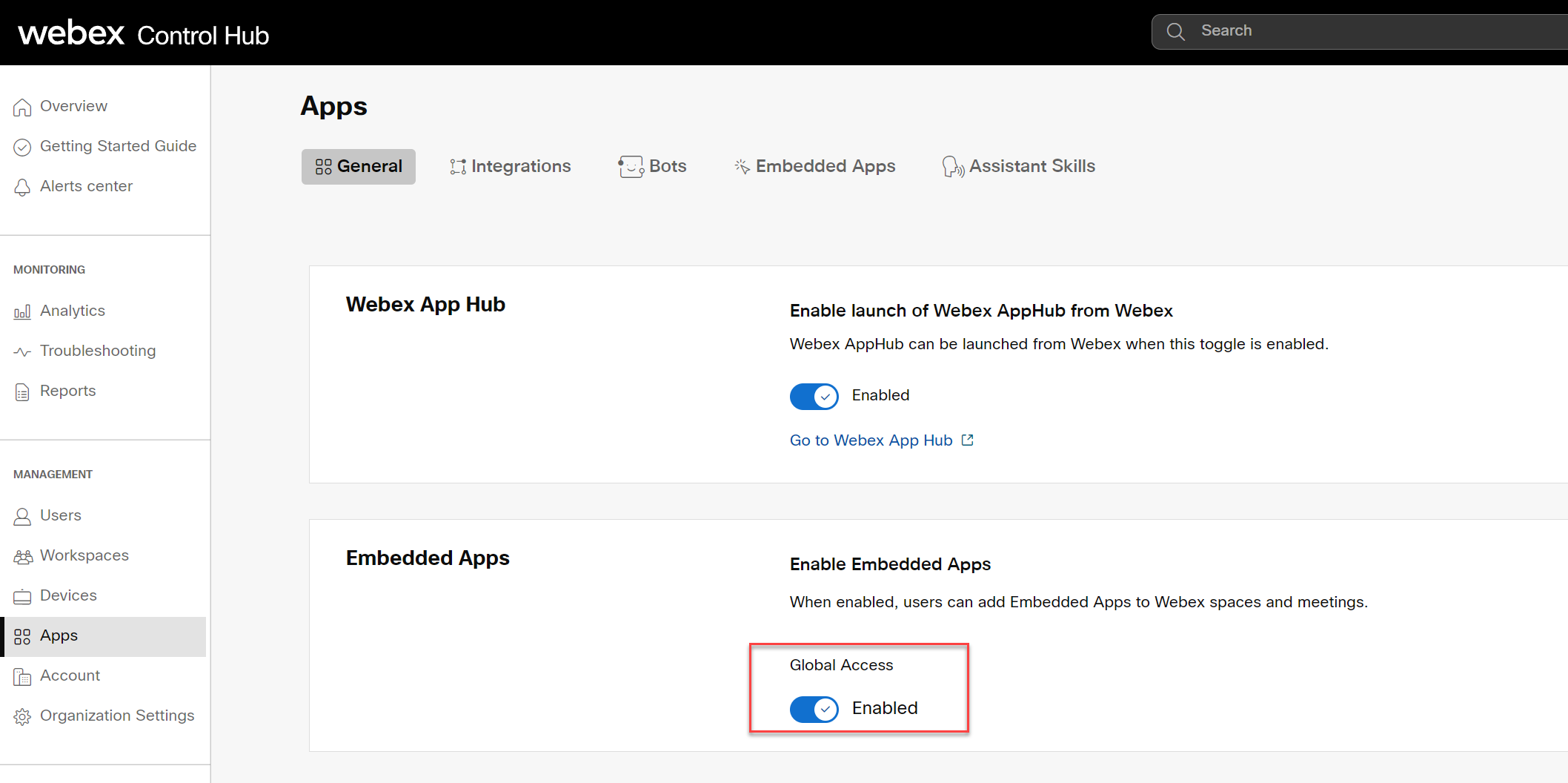Screen dimensions: 1568x783
Task: Click the search magnifier icon
Action: click(1175, 31)
